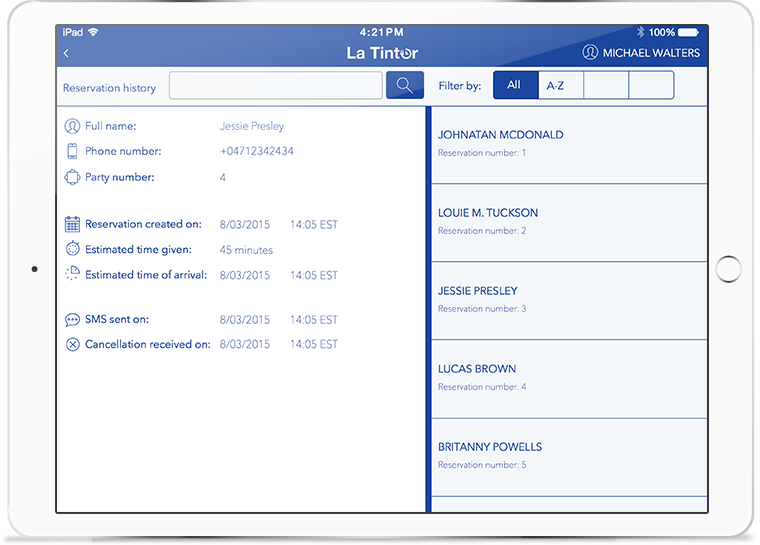Select the third blank filter tab
The width and height of the screenshot is (760, 545).
pyautogui.click(x=606, y=86)
